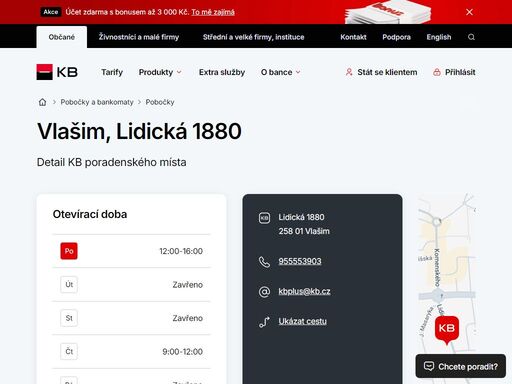Open the Kontakt page
Screen dimensions: 512x384
click(x=353, y=37)
